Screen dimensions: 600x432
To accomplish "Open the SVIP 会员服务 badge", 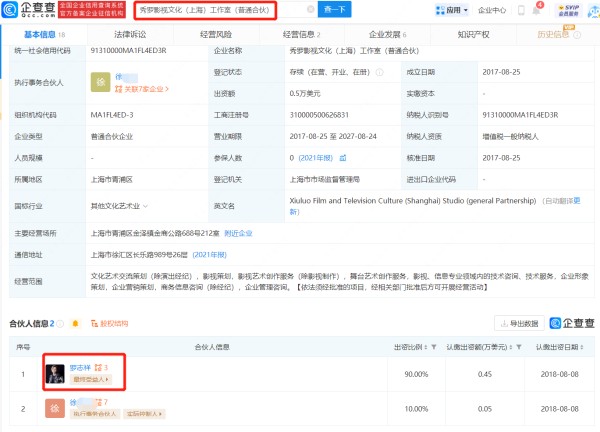I will click(569, 10).
